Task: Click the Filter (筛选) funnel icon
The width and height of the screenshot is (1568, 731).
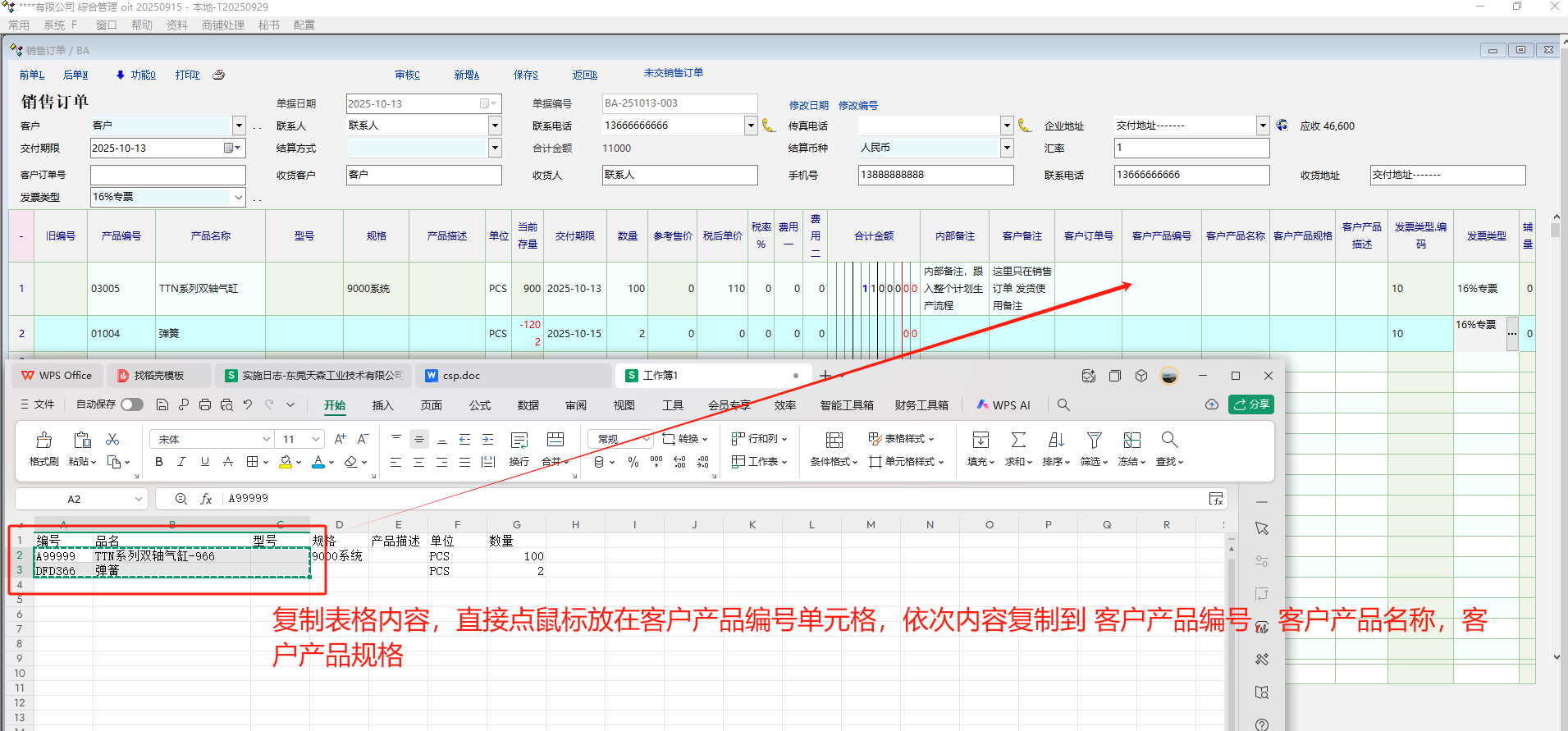Action: (x=1094, y=441)
